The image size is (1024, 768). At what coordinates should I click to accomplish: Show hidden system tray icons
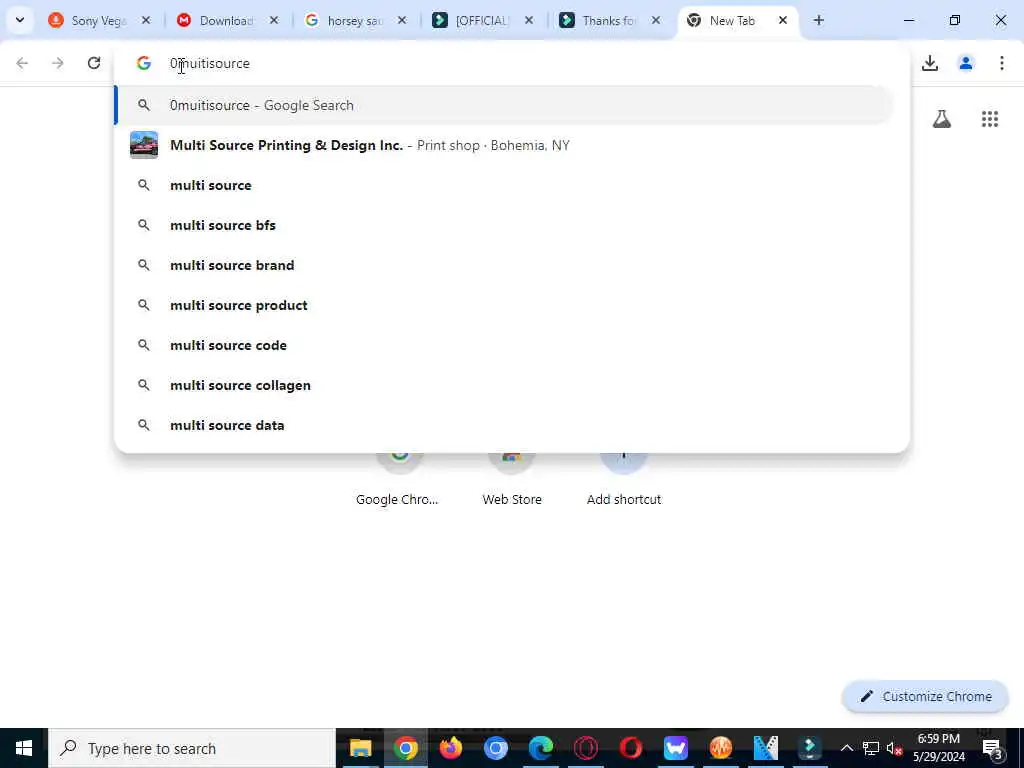[846, 748]
